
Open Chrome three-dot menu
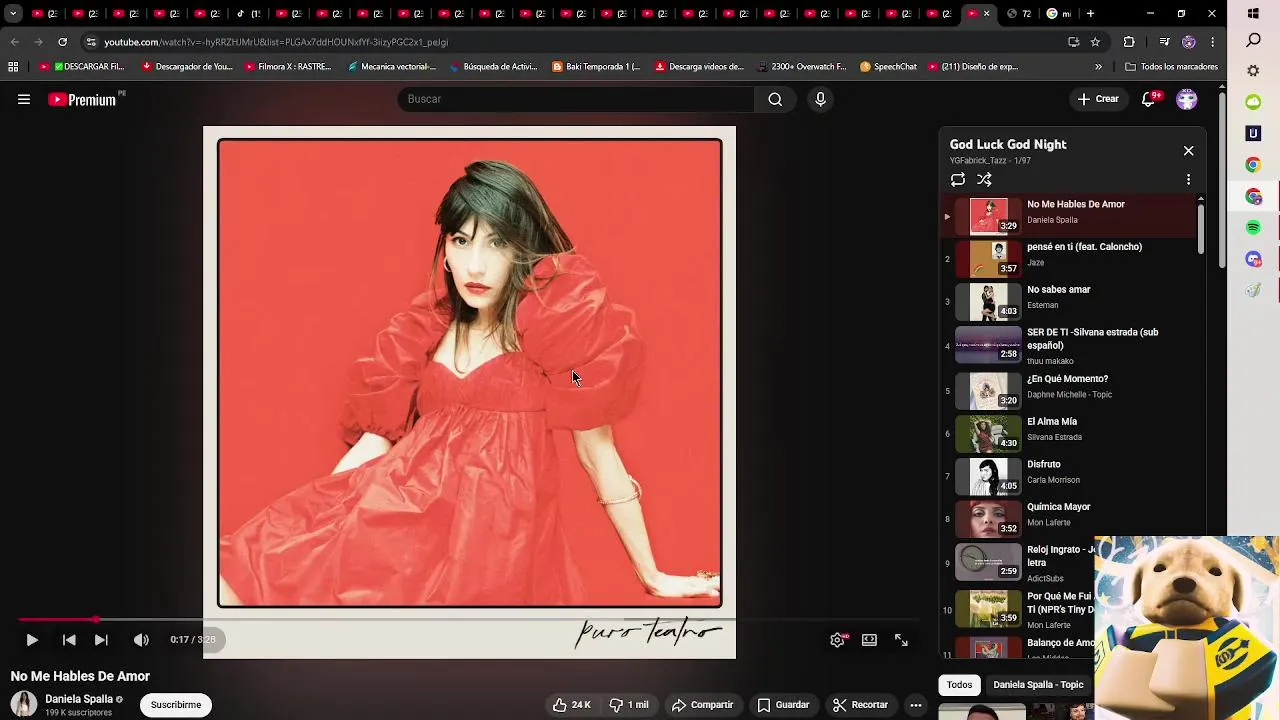click(1212, 42)
